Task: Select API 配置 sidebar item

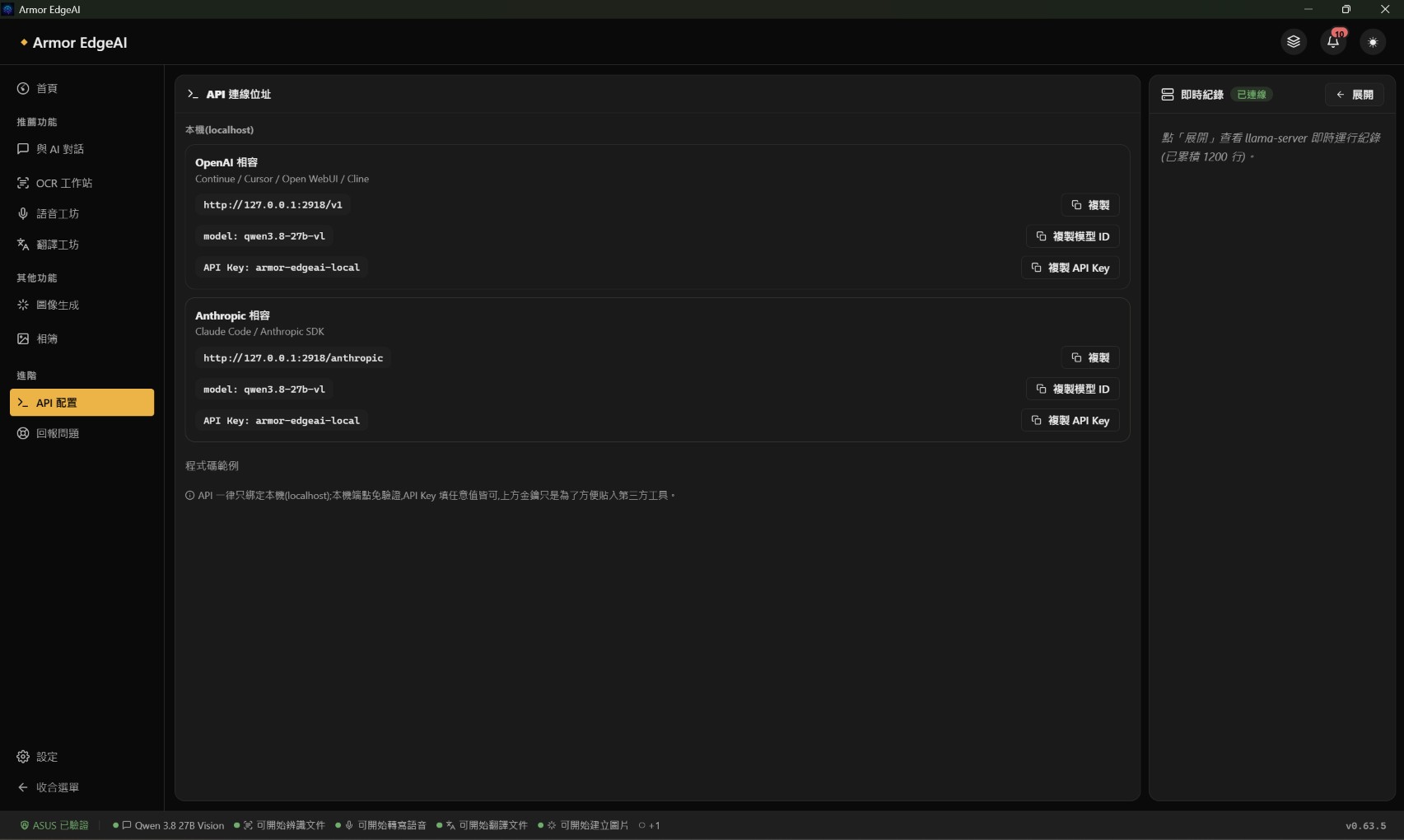Action: pos(82,403)
